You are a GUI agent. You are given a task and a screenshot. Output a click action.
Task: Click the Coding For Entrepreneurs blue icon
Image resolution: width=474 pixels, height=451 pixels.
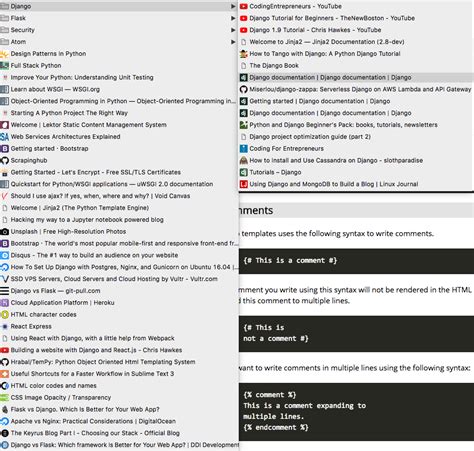244,148
